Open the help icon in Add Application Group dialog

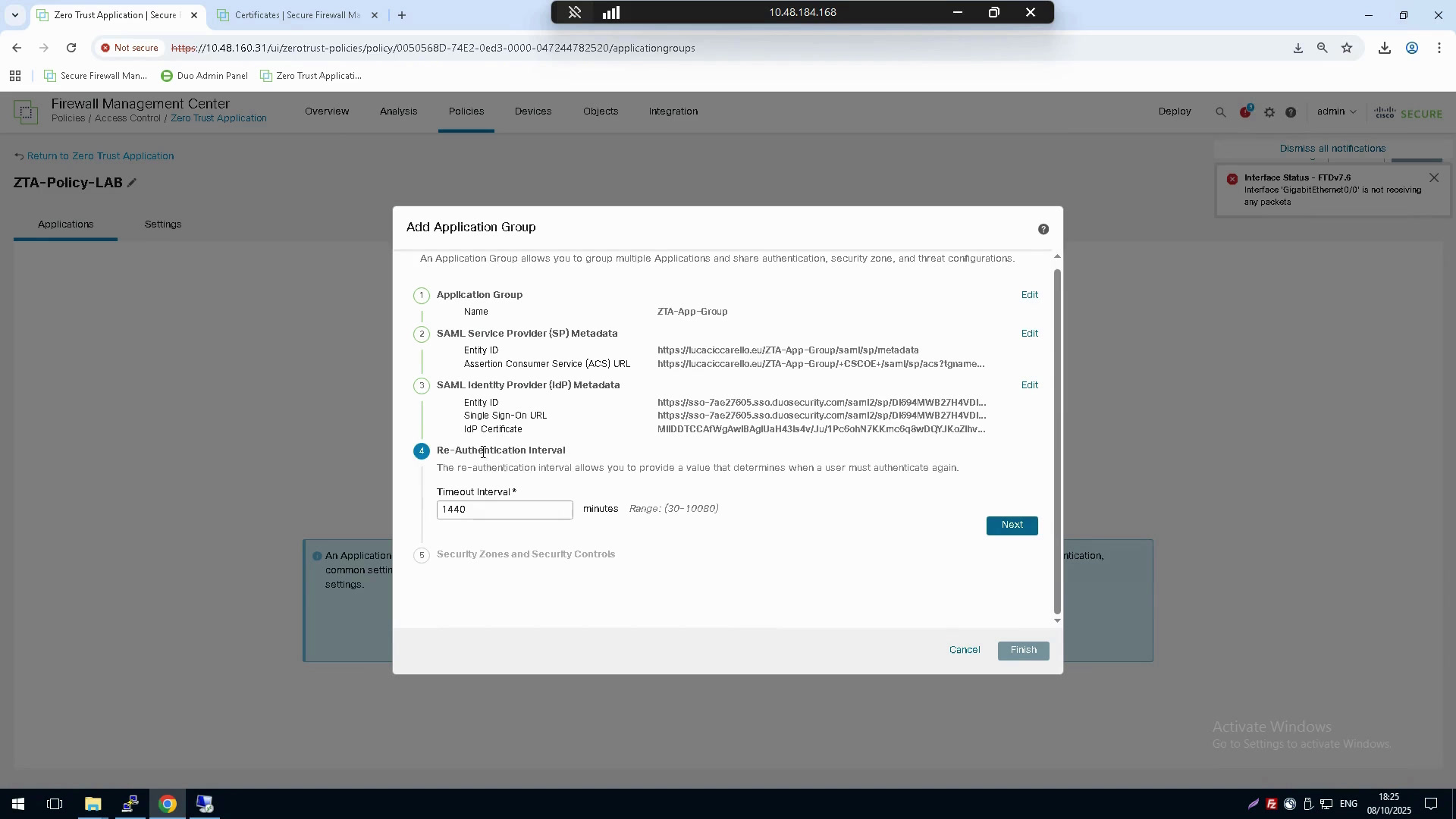1043,229
